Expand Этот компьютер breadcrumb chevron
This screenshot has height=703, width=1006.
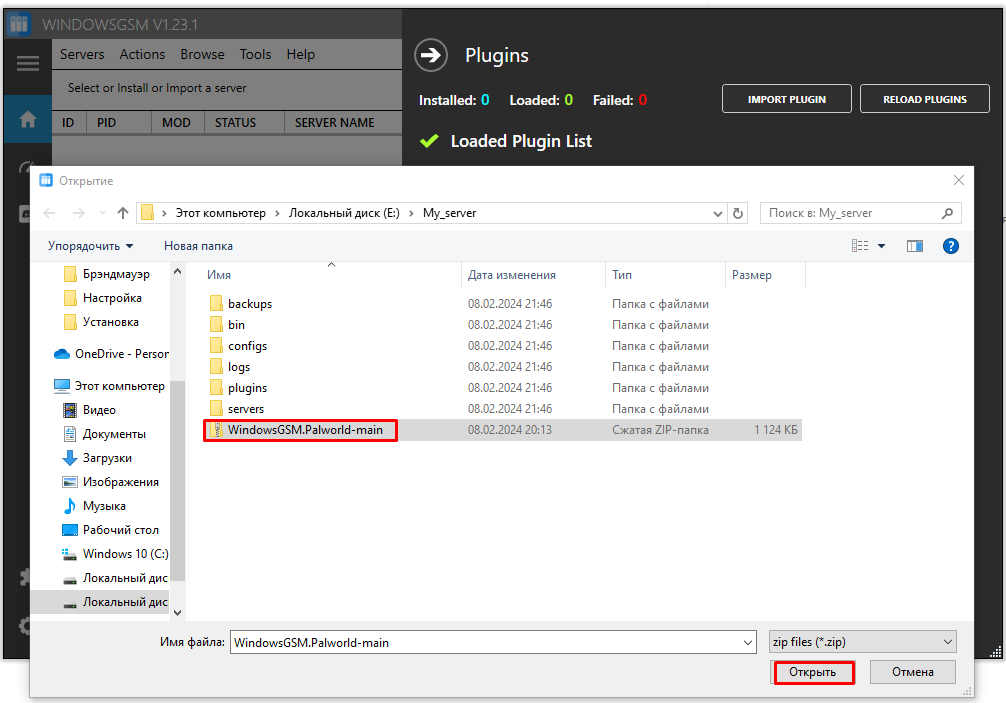[277, 213]
